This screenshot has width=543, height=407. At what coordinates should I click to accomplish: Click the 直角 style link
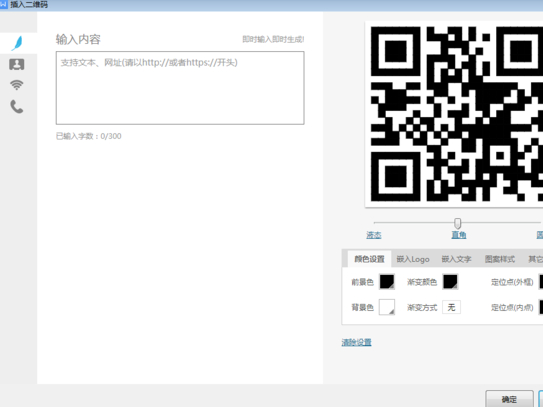click(x=459, y=235)
